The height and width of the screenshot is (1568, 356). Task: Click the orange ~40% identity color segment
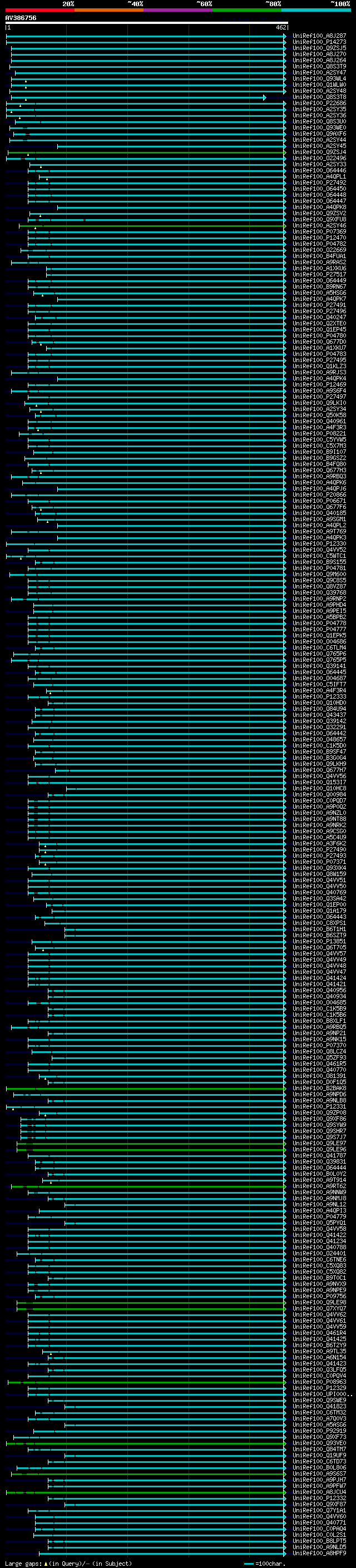tap(109, 10)
